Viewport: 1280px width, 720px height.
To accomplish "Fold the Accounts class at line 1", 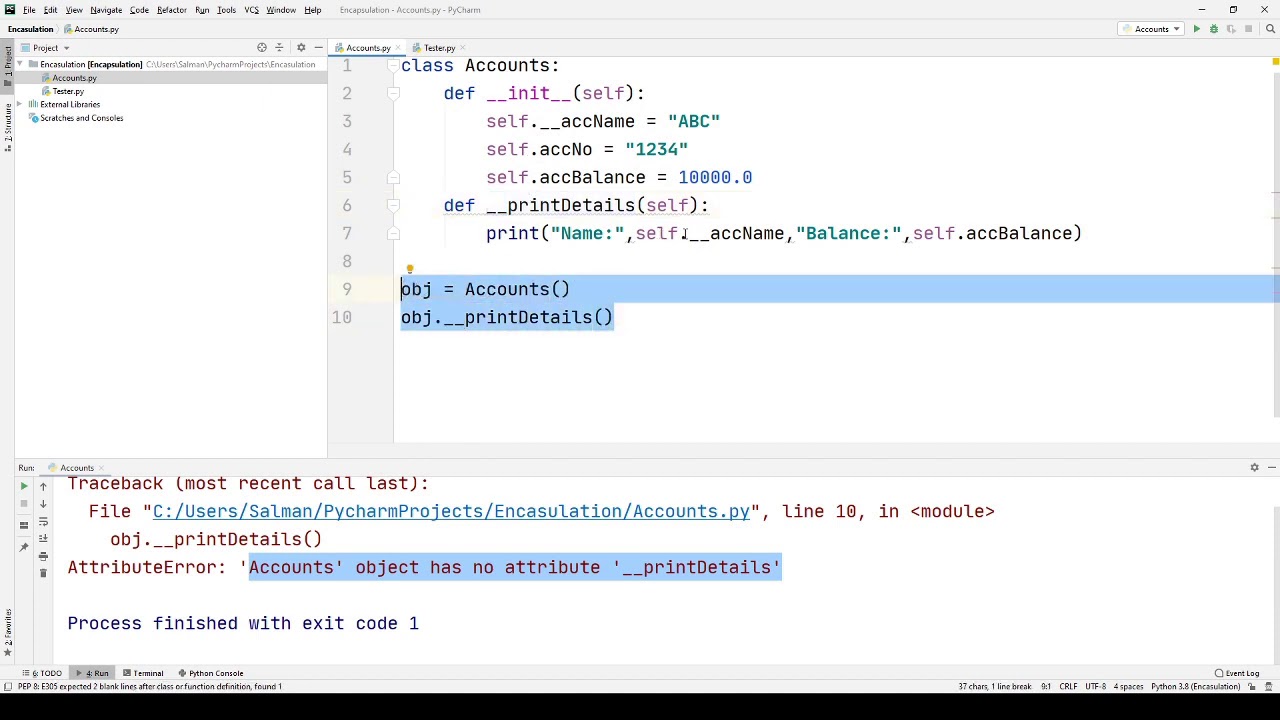I will [393, 66].
